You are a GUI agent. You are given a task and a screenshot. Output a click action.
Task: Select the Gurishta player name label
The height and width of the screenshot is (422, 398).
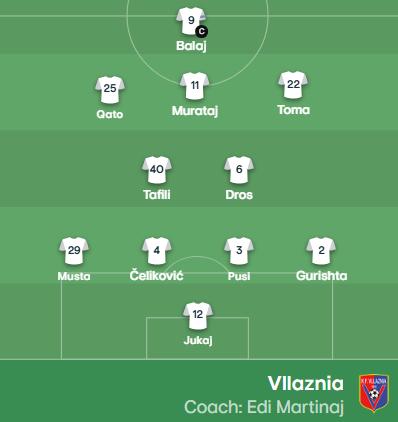tap(322, 276)
